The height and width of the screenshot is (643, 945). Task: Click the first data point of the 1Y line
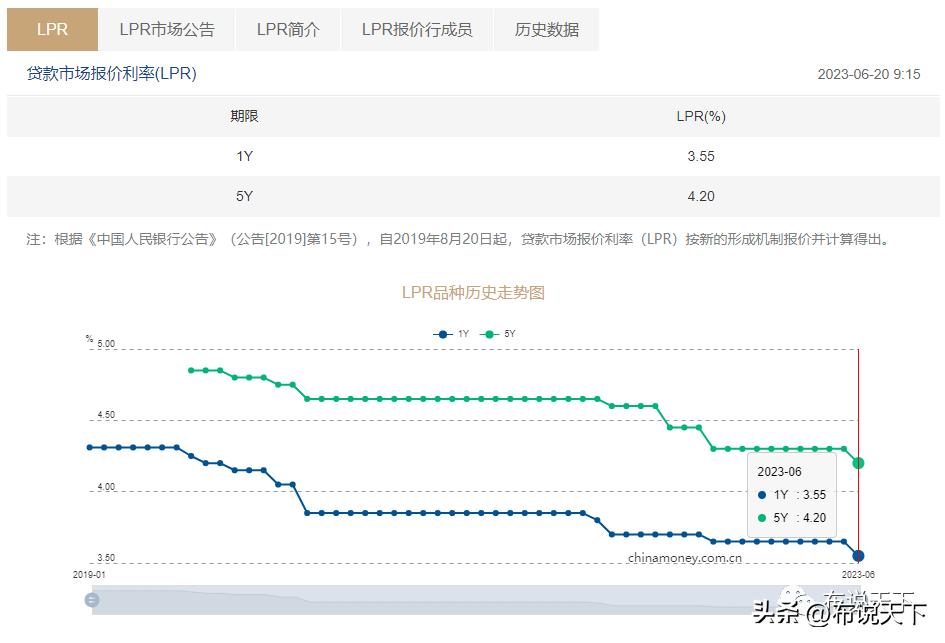tap(89, 447)
